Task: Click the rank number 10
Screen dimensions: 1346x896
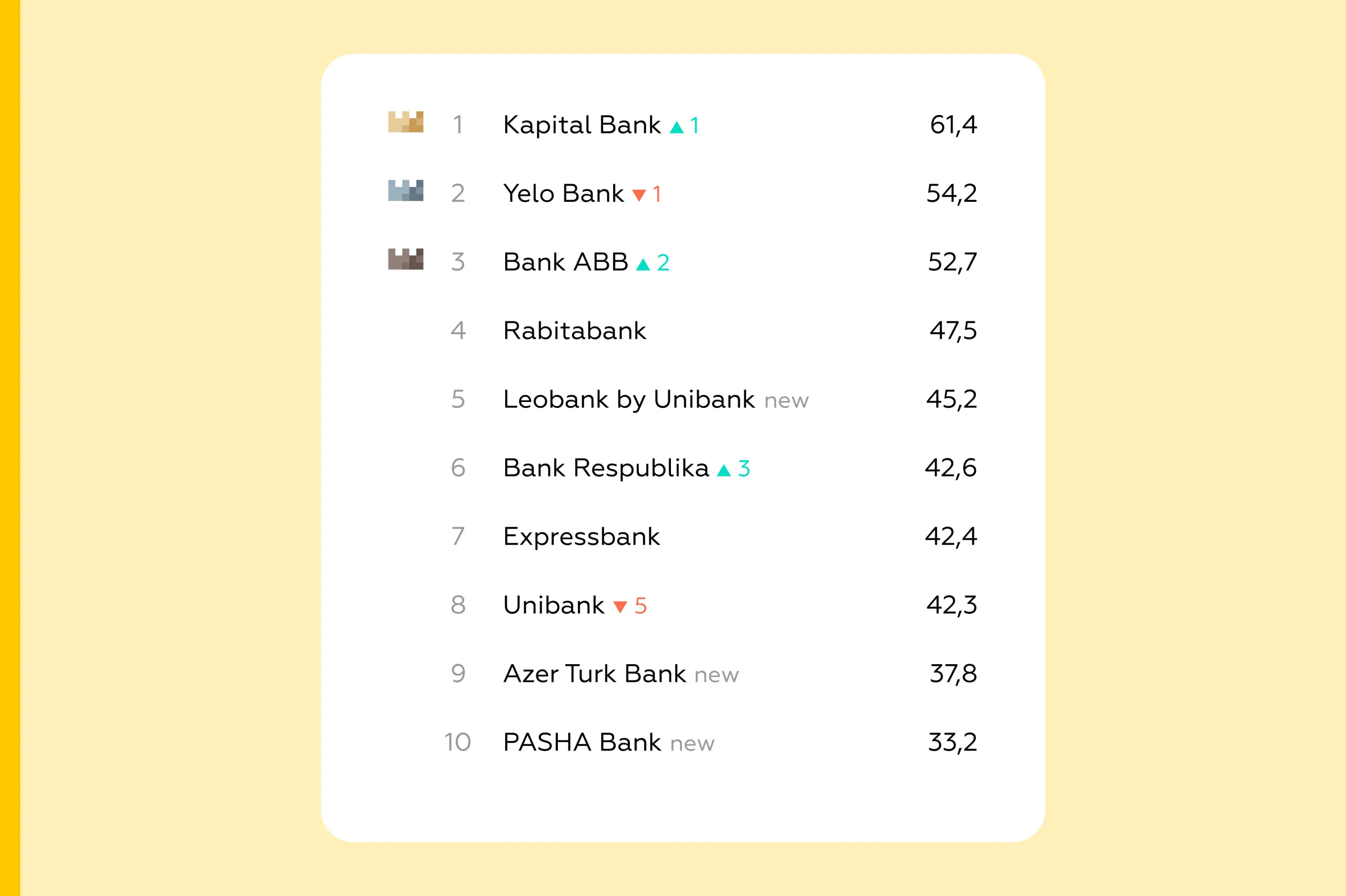Action: coord(457,742)
